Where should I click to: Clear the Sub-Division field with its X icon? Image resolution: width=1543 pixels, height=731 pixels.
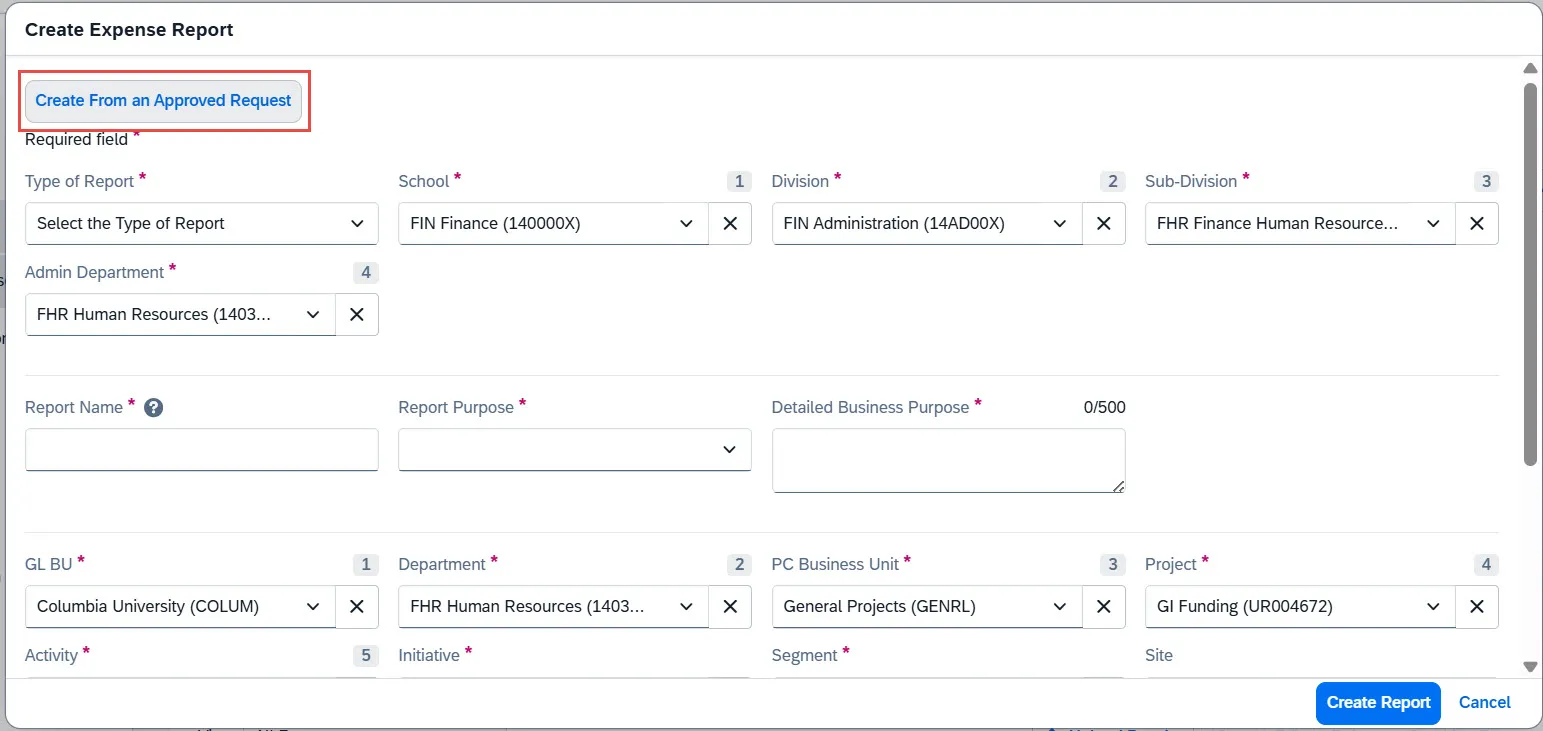1477,223
